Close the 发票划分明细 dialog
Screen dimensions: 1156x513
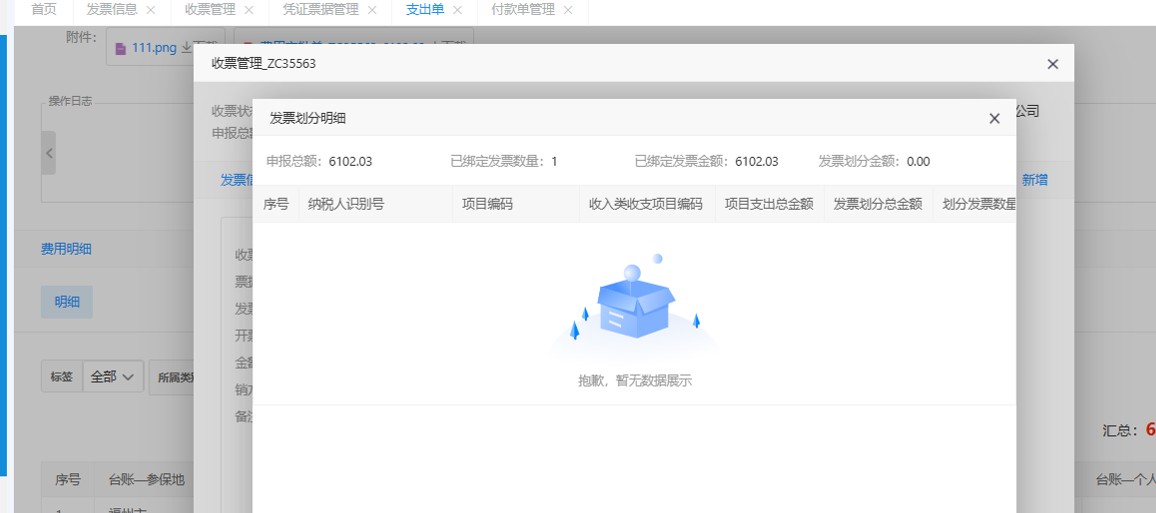994,119
